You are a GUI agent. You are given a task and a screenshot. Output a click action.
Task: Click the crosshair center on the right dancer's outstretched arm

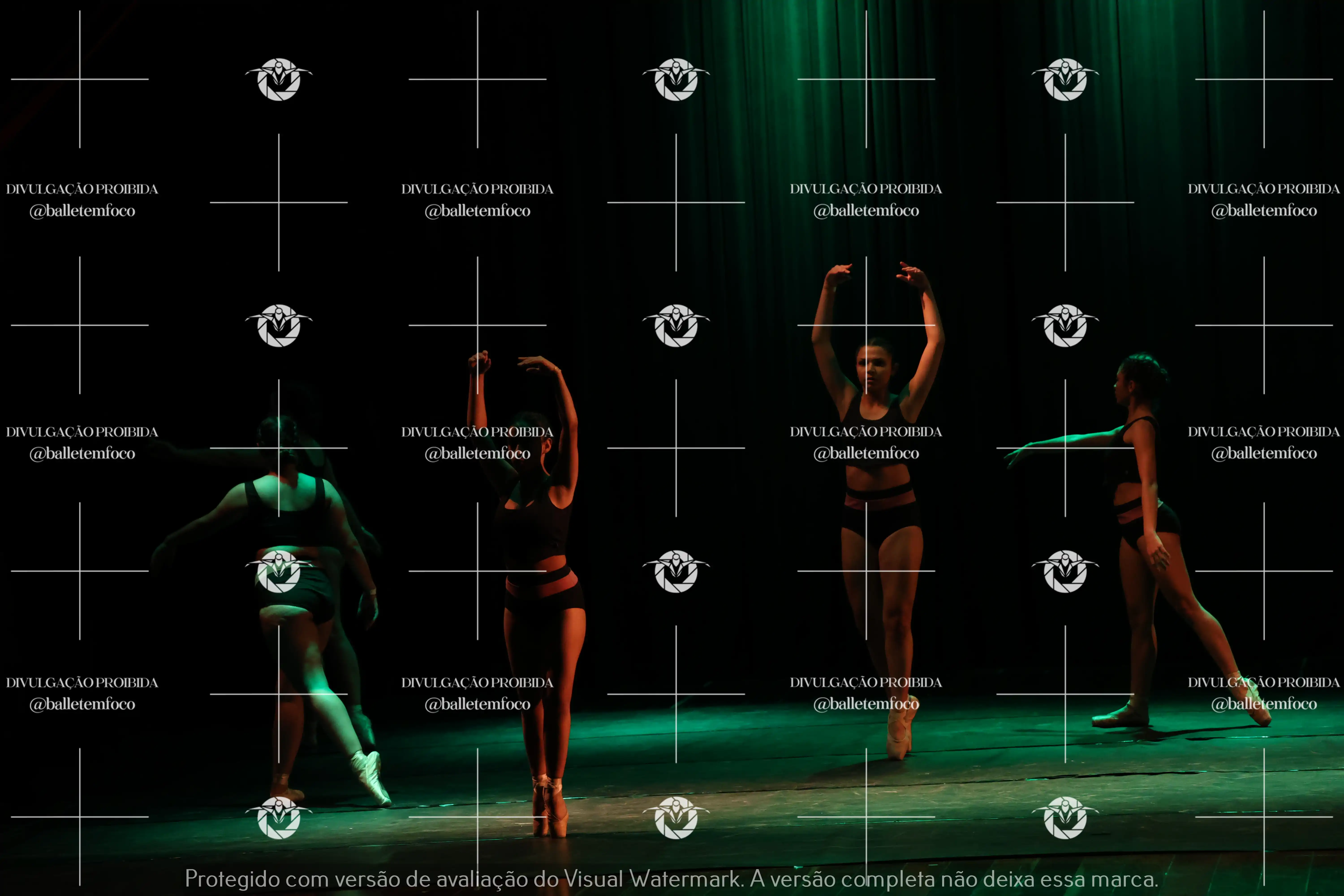coord(1065,448)
